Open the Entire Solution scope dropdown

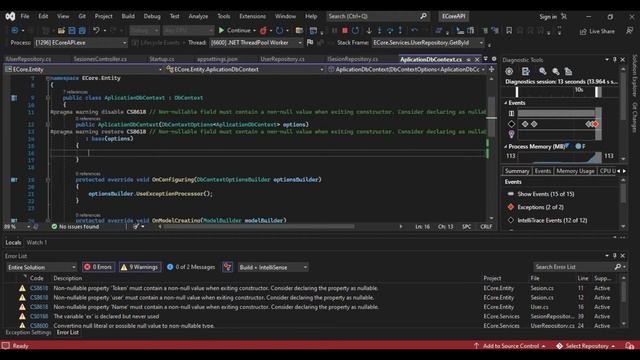click(x=42, y=267)
